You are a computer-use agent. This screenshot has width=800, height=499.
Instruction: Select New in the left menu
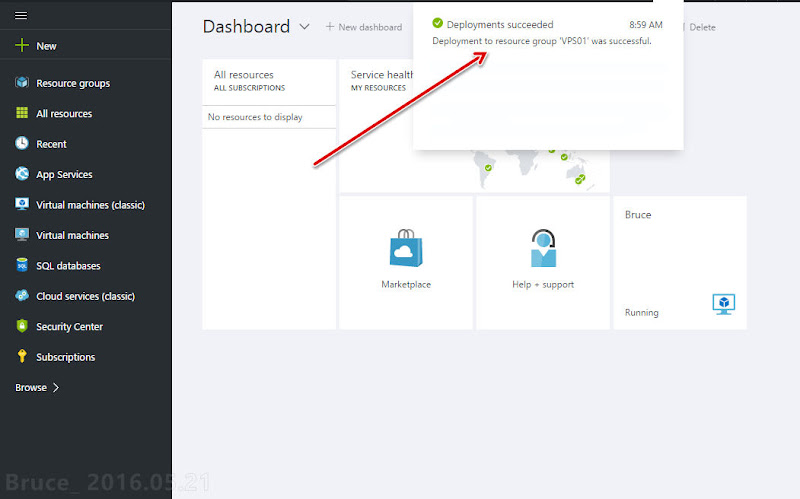(46, 46)
